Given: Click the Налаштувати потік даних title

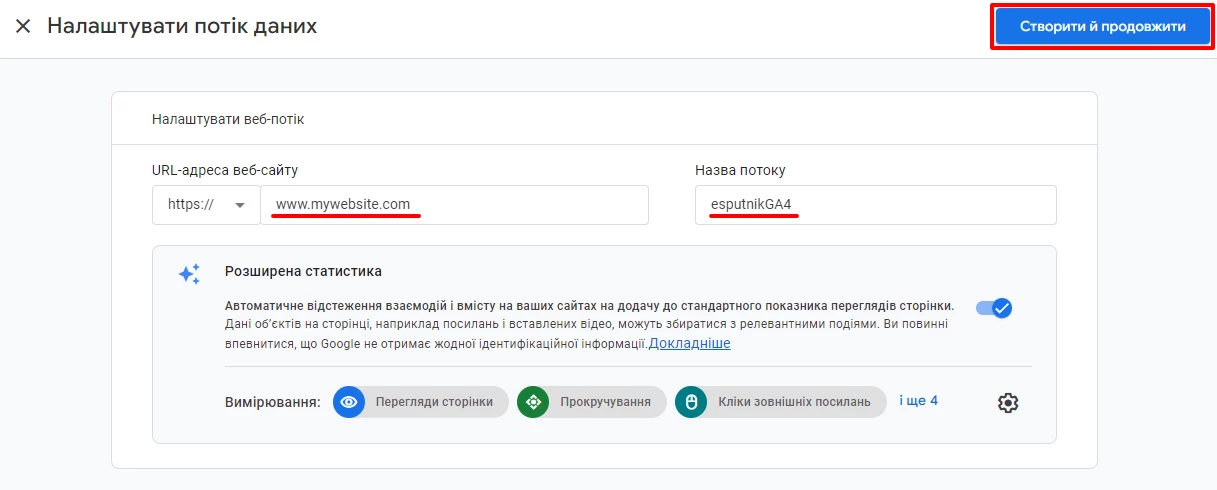Looking at the screenshot, I should coord(182,26).
